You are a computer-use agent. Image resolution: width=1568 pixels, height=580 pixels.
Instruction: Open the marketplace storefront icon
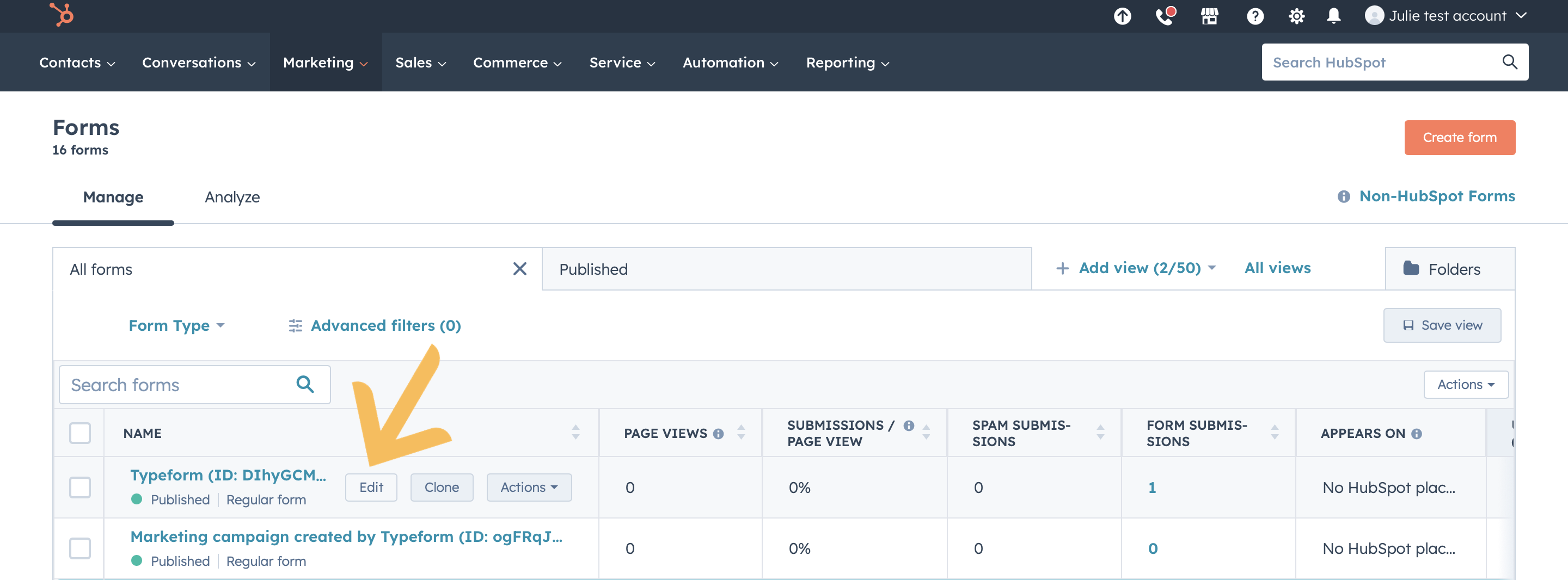tap(1209, 16)
